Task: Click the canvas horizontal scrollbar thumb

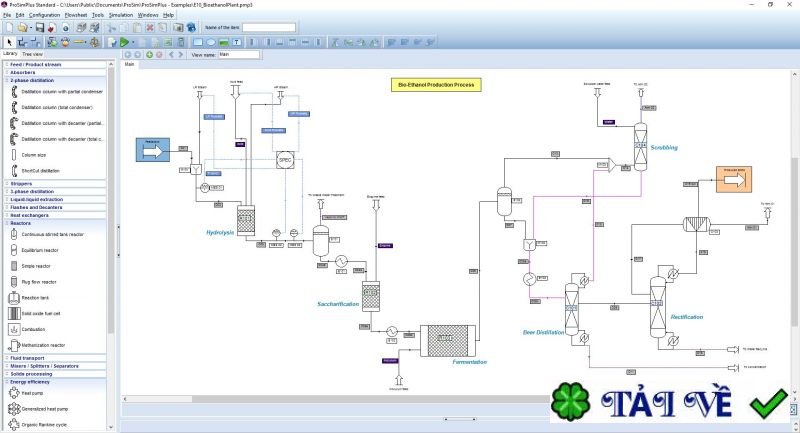Action: [x=160, y=399]
